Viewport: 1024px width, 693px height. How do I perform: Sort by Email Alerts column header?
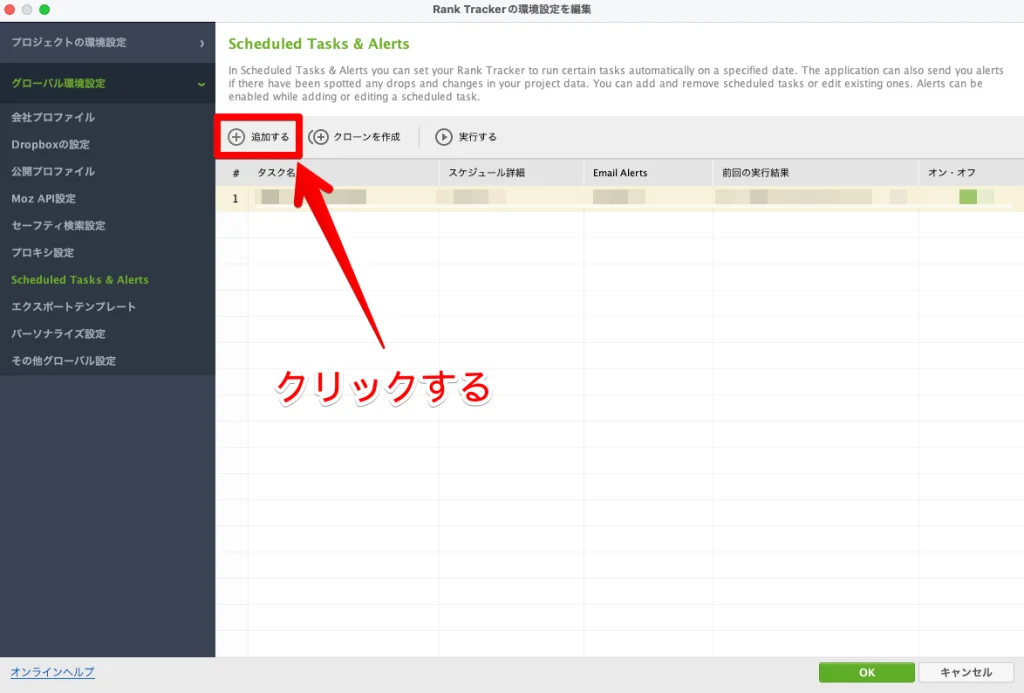pyautogui.click(x=648, y=172)
